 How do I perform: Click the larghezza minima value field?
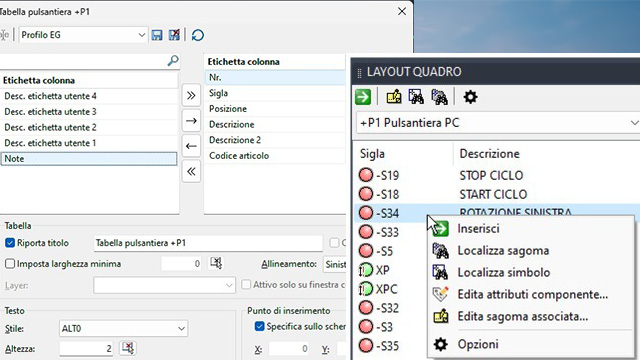[x=182, y=264]
